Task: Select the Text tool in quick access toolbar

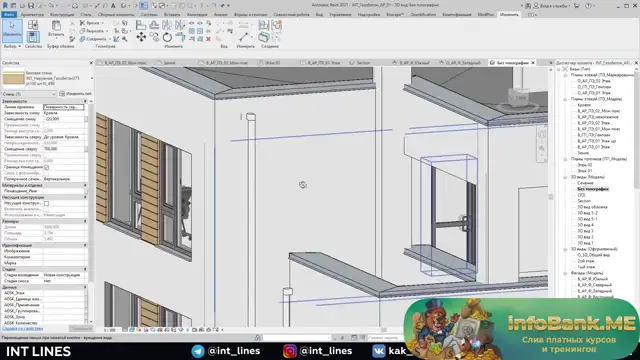Action: (x=113, y=6)
